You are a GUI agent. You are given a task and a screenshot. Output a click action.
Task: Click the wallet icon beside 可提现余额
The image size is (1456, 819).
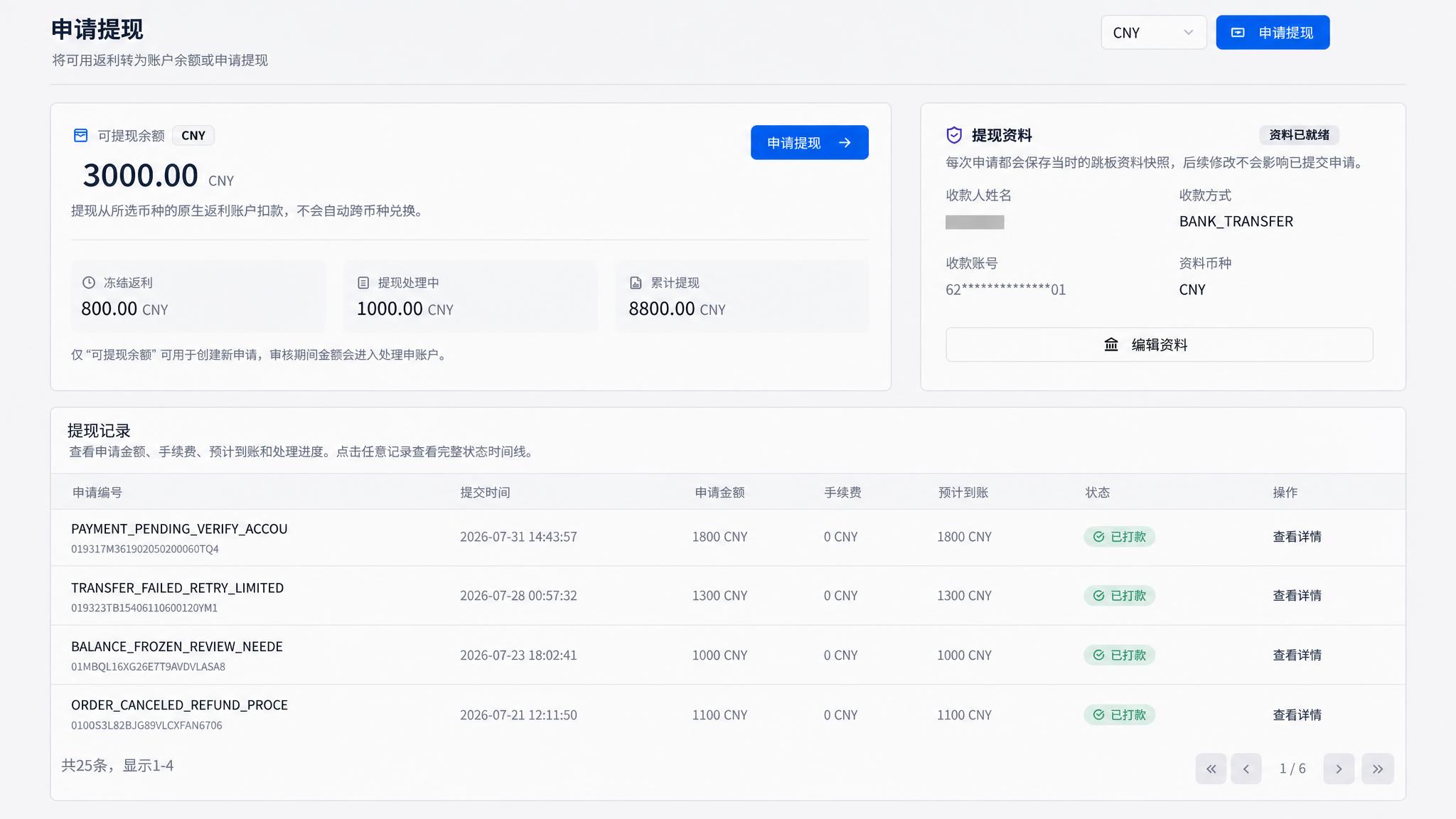[81, 136]
